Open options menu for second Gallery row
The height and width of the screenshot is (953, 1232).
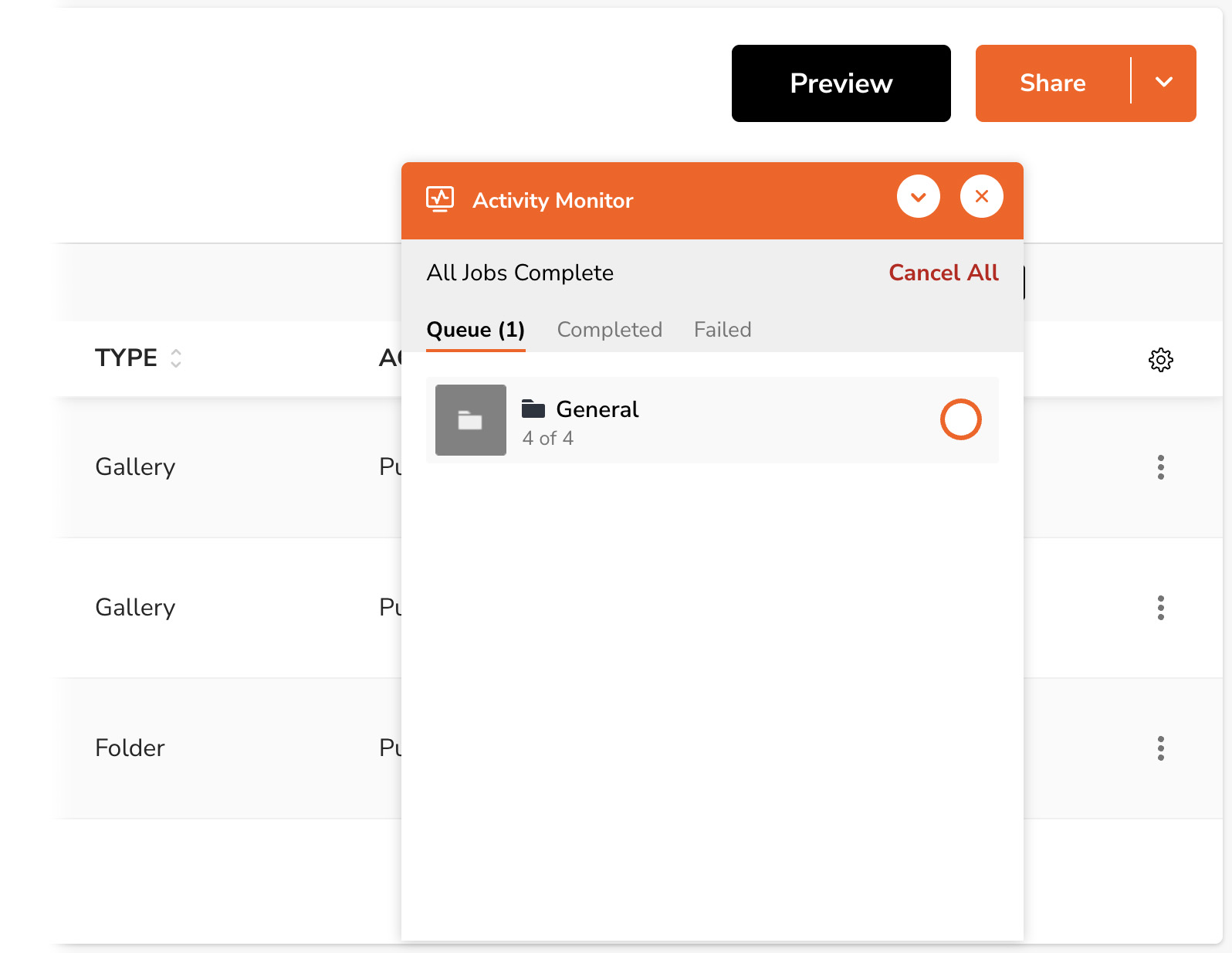1160,608
